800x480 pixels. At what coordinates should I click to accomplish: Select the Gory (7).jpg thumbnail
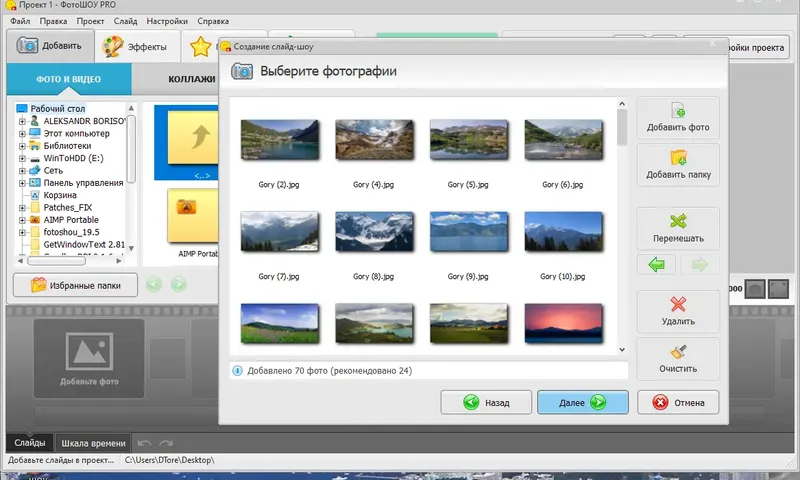click(x=280, y=232)
